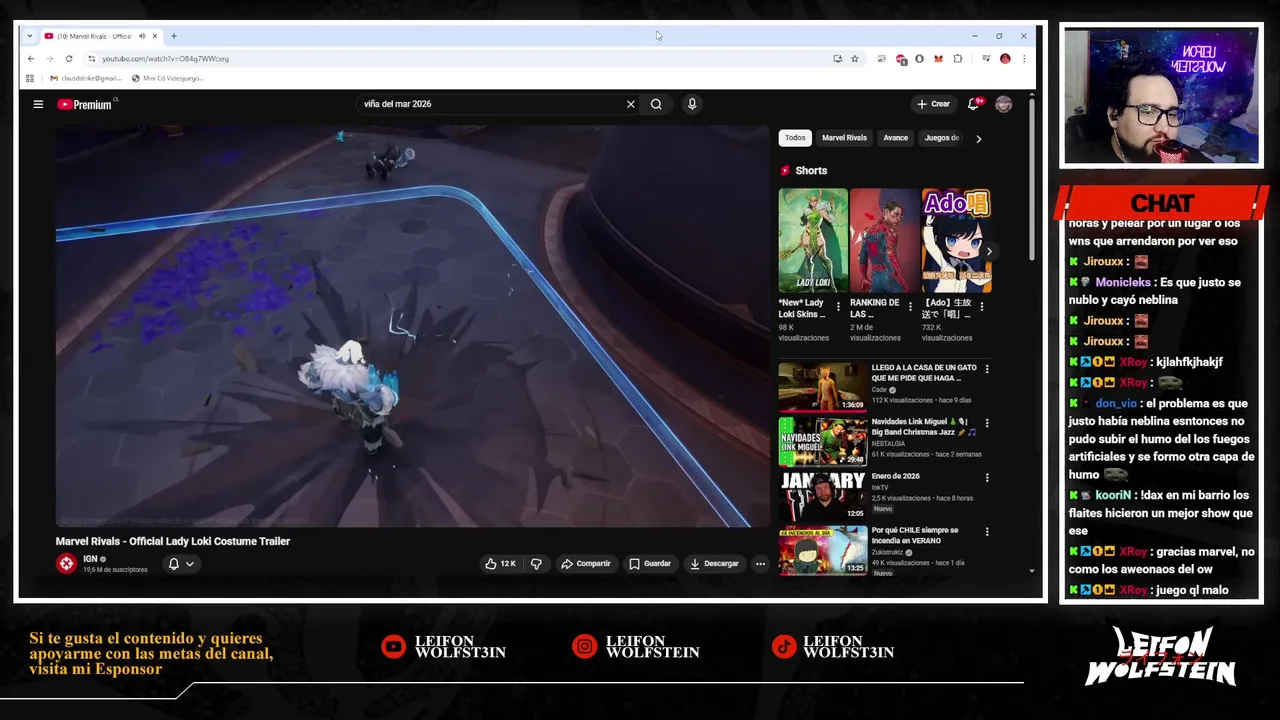Go to YouTube Premium home logo
Screen dimensions: 1280x720
(85, 104)
